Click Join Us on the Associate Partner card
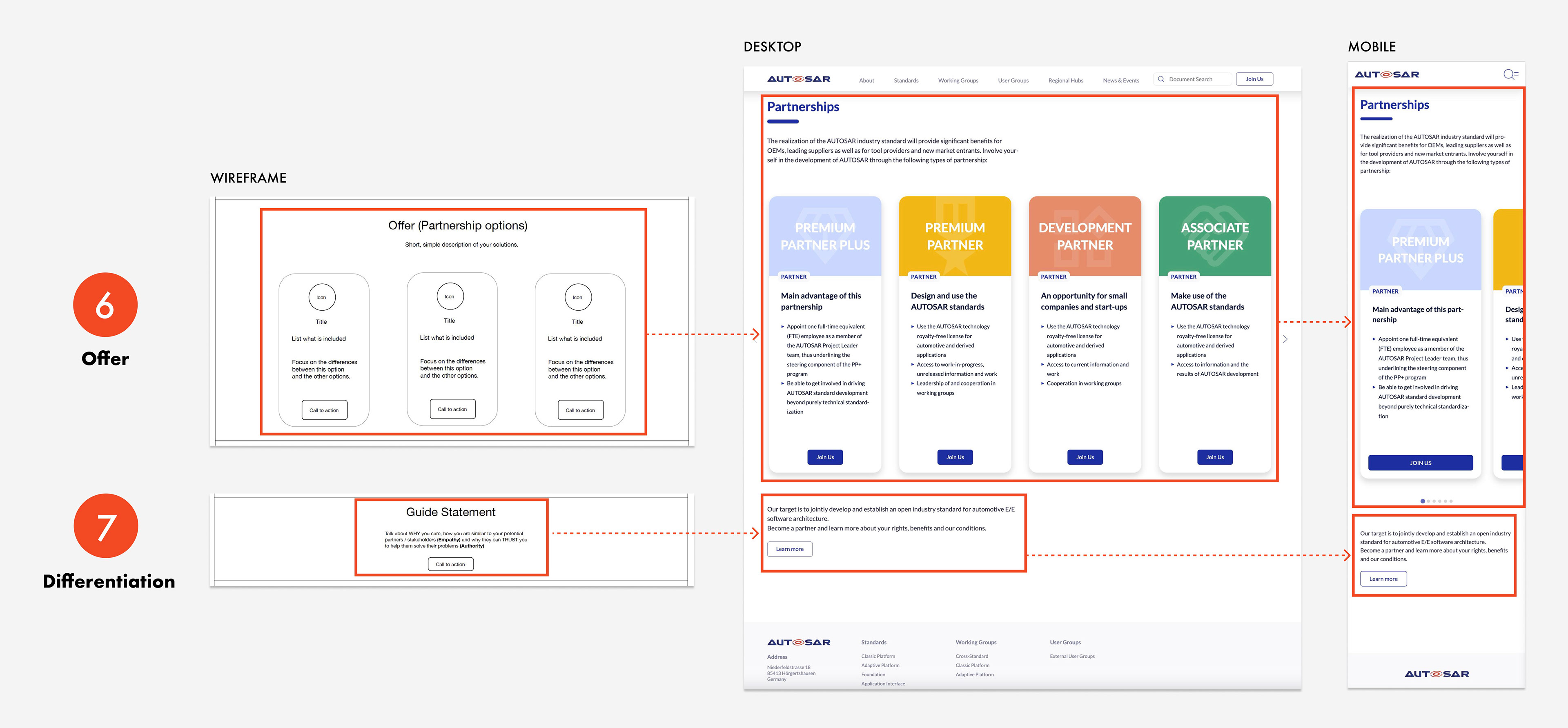The height and width of the screenshot is (728, 1568). [1215, 457]
